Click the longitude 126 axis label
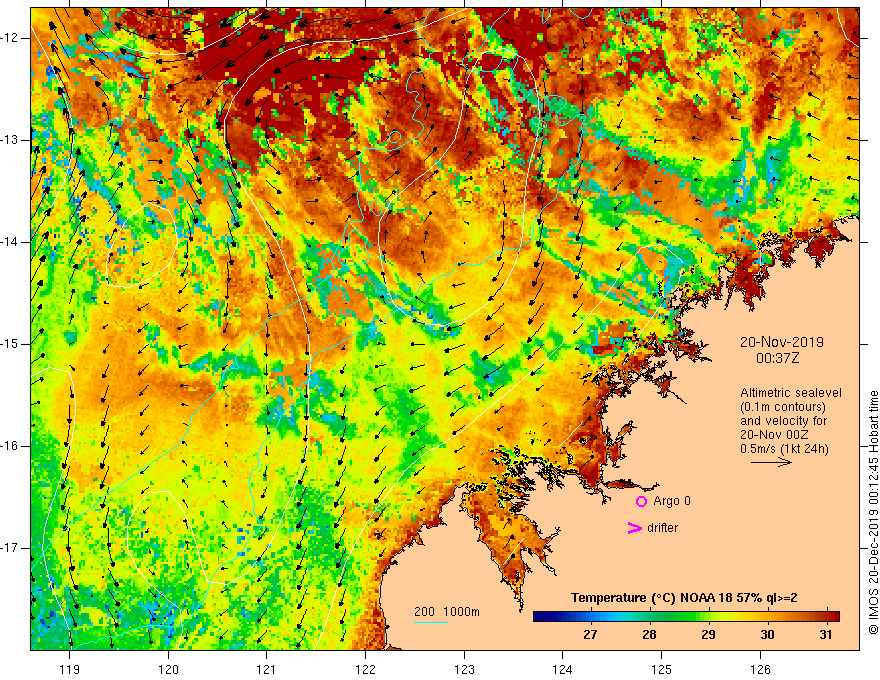Image resolution: width=880 pixels, height=680 pixels. click(x=760, y=669)
